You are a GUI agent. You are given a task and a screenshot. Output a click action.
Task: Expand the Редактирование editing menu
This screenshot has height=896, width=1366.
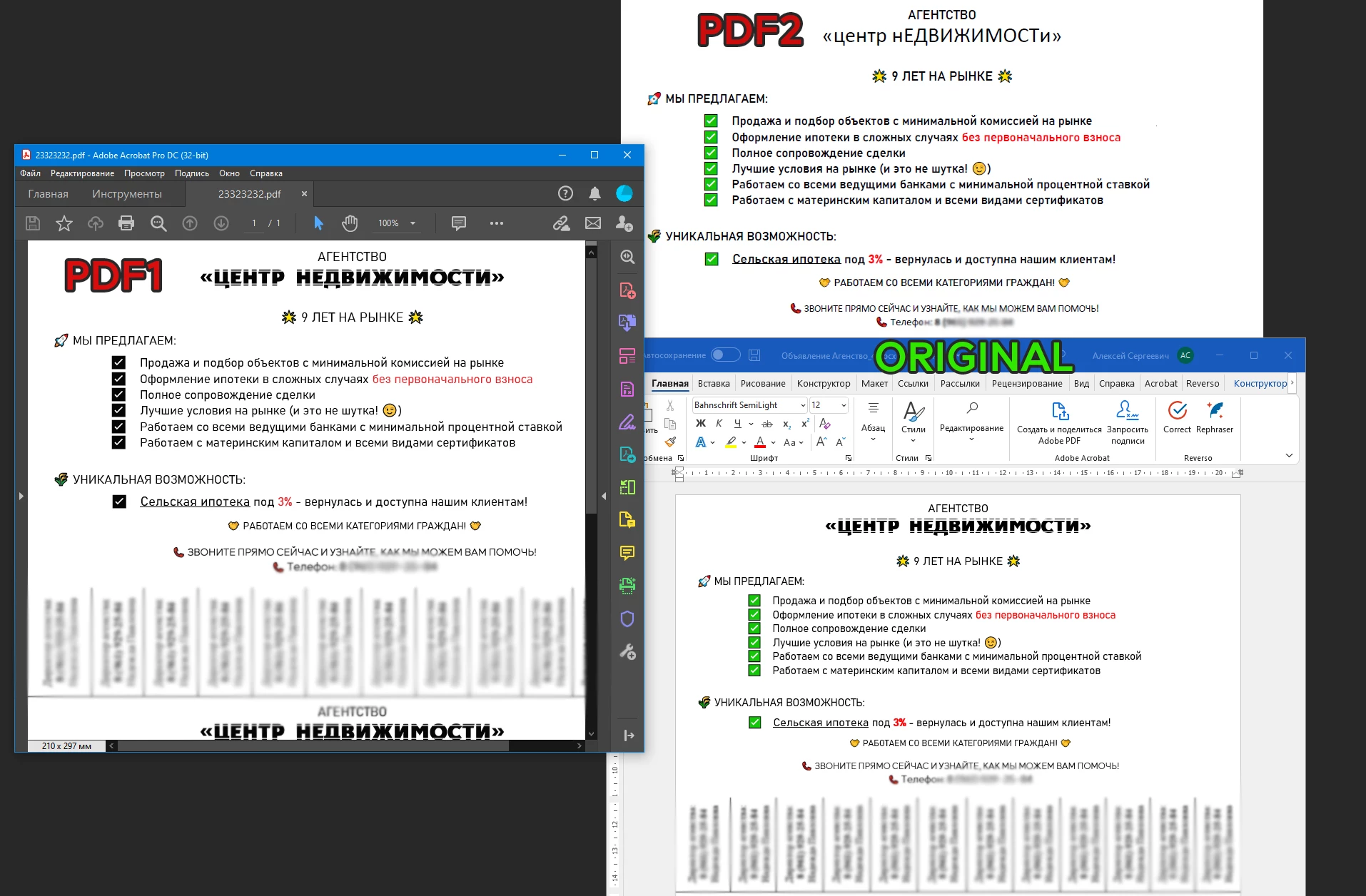pos(971,422)
